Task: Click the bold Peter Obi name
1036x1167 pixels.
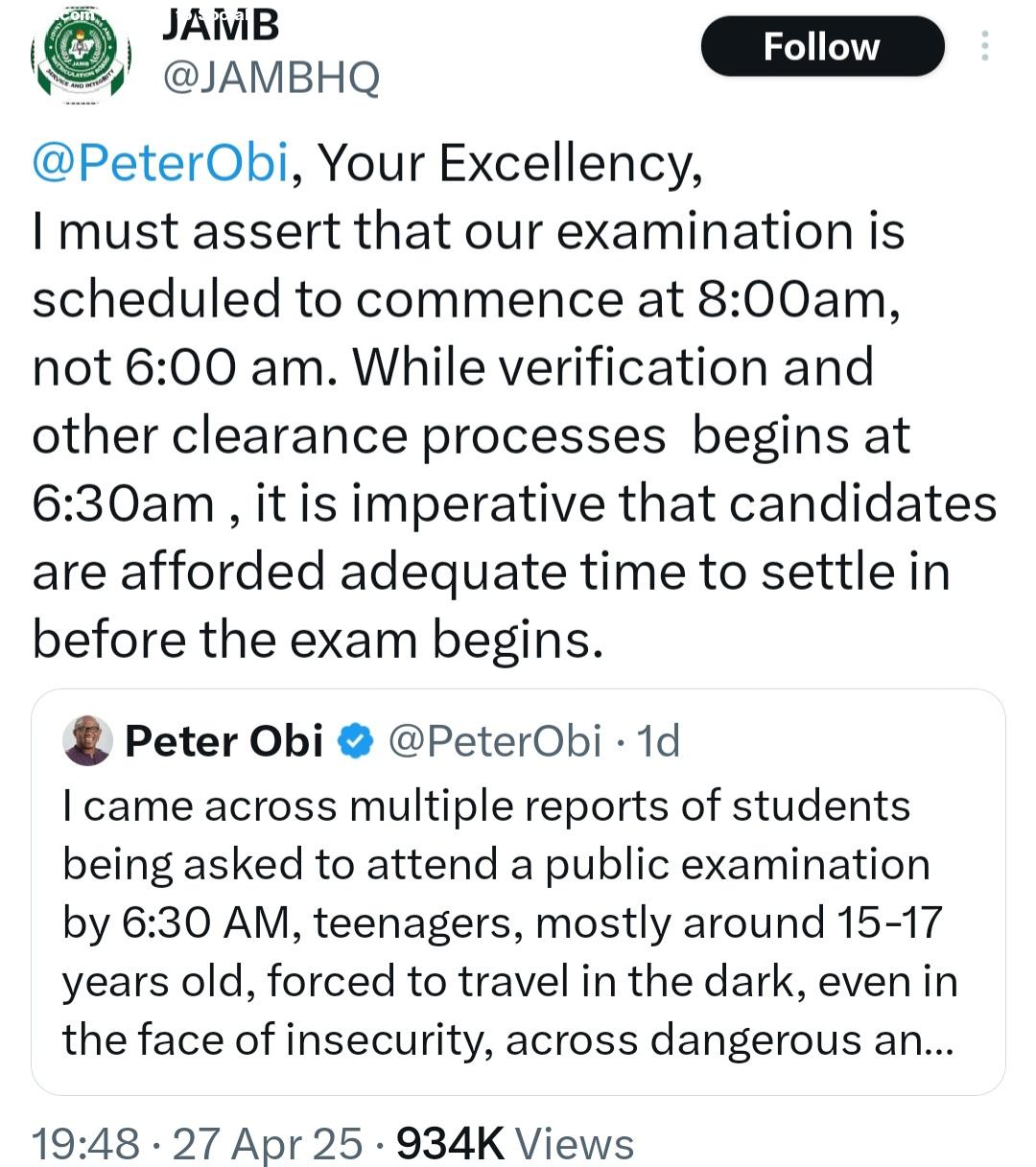Action: [x=224, y=741]
